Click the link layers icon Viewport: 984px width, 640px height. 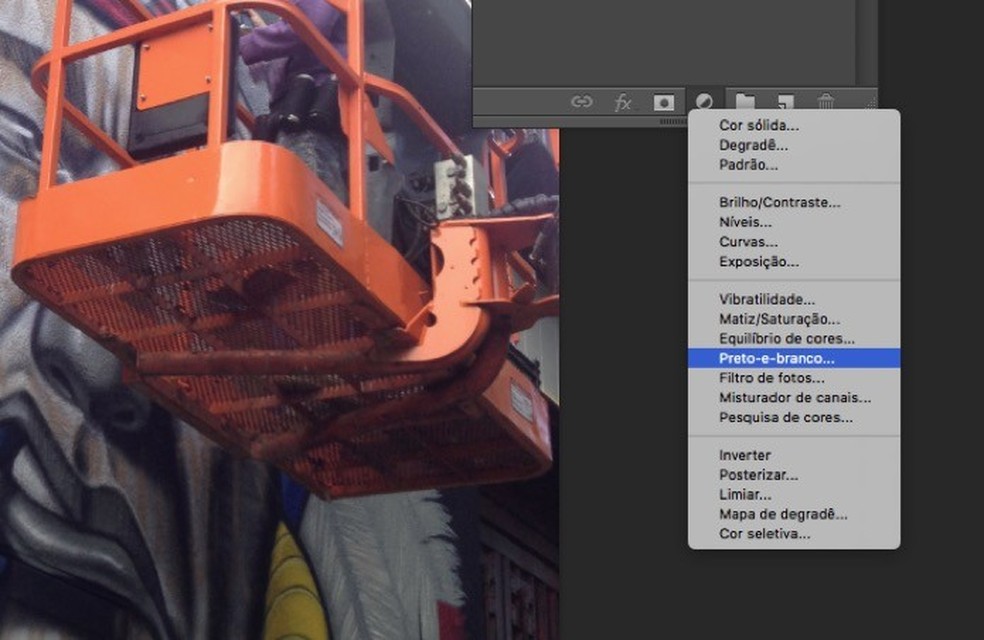pos(582,101)
